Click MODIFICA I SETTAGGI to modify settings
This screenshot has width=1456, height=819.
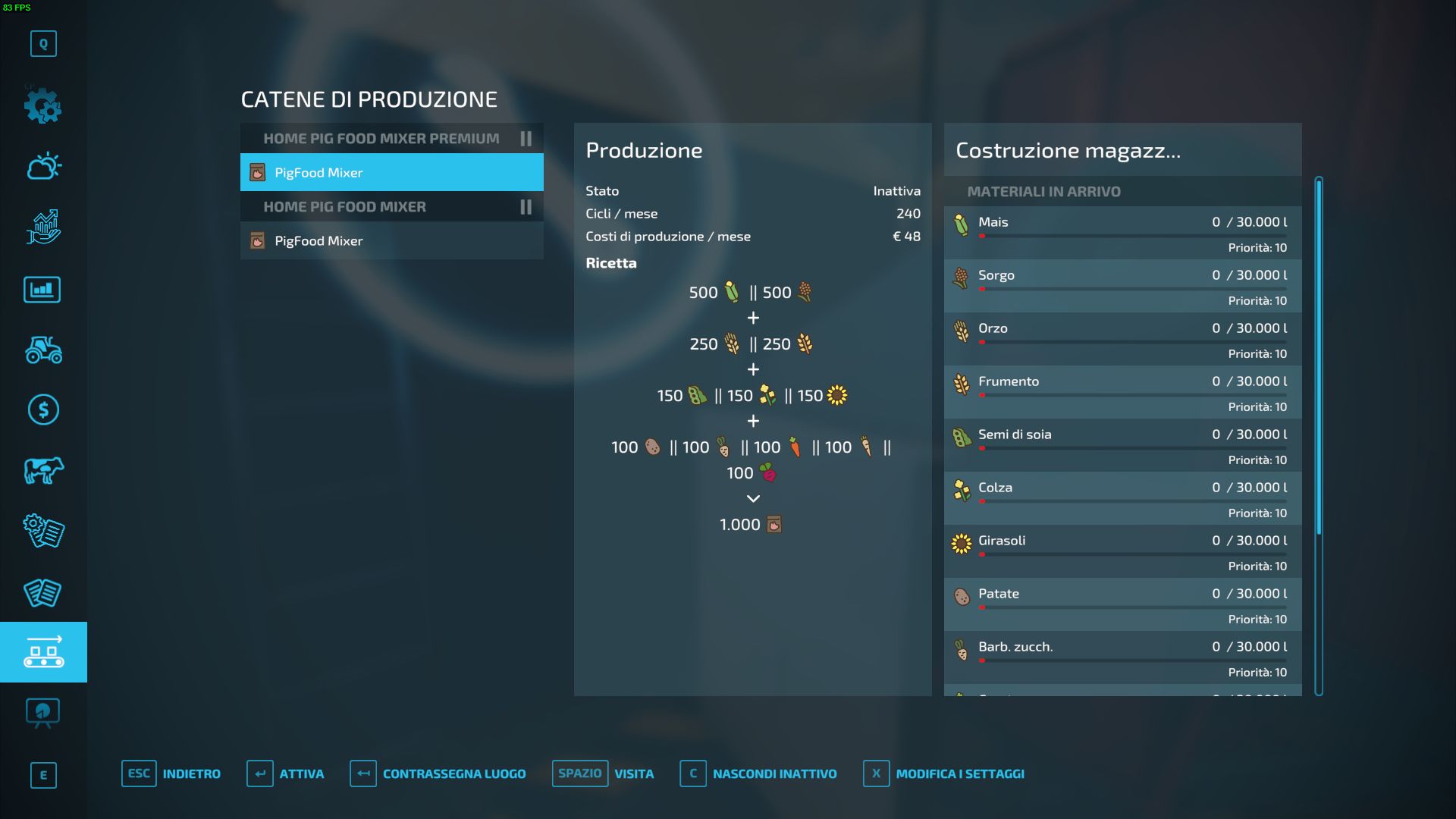(960, 772)
